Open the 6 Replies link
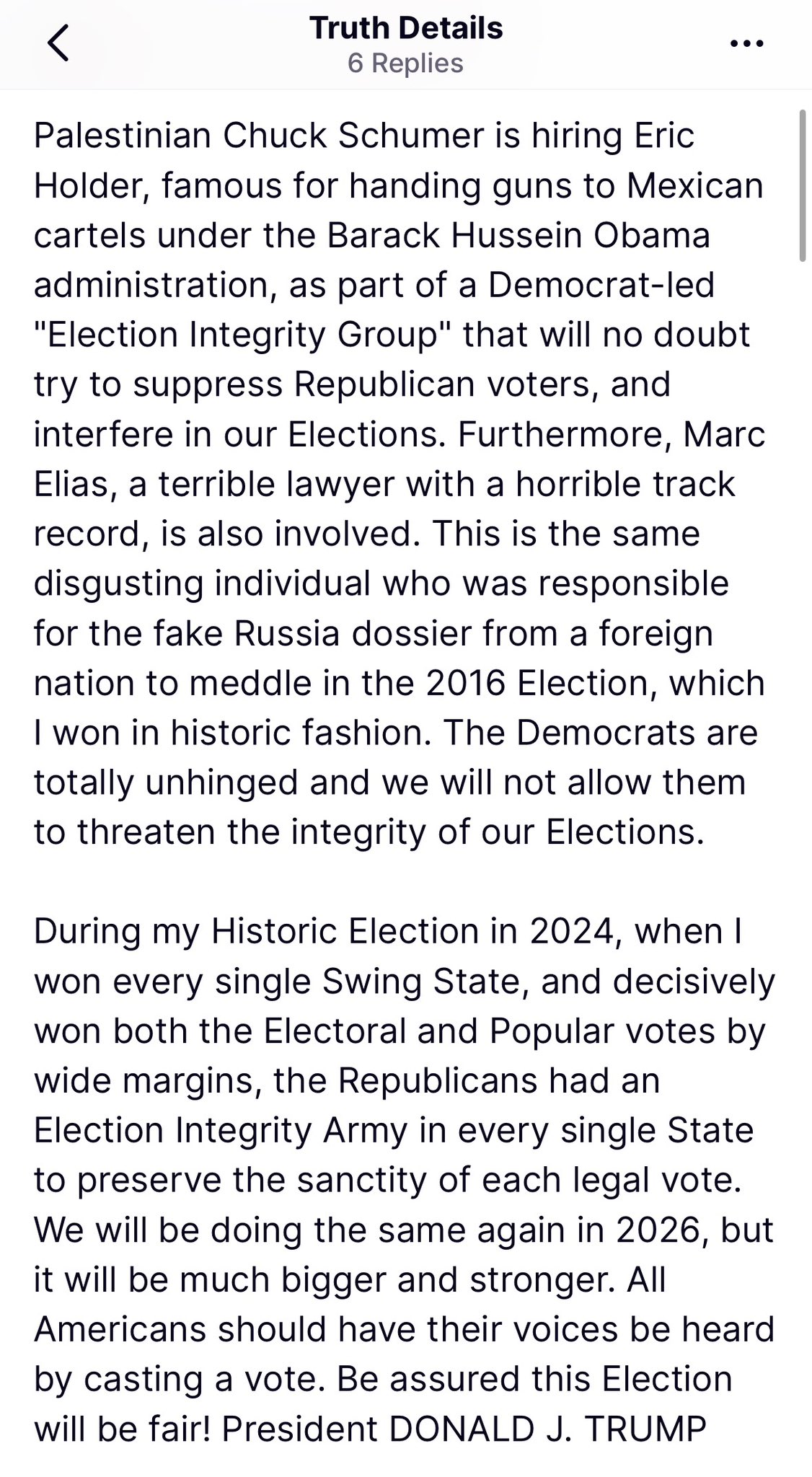 [x=405, y=63]
